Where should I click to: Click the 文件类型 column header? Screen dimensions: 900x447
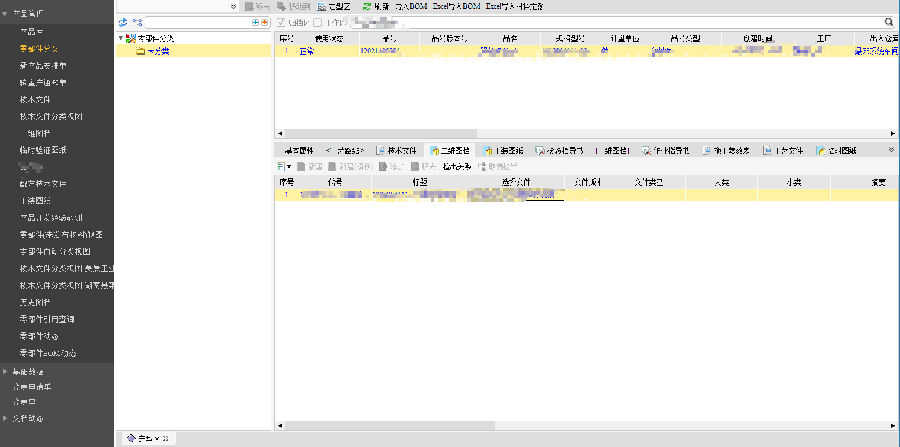(x=649, y=182)
